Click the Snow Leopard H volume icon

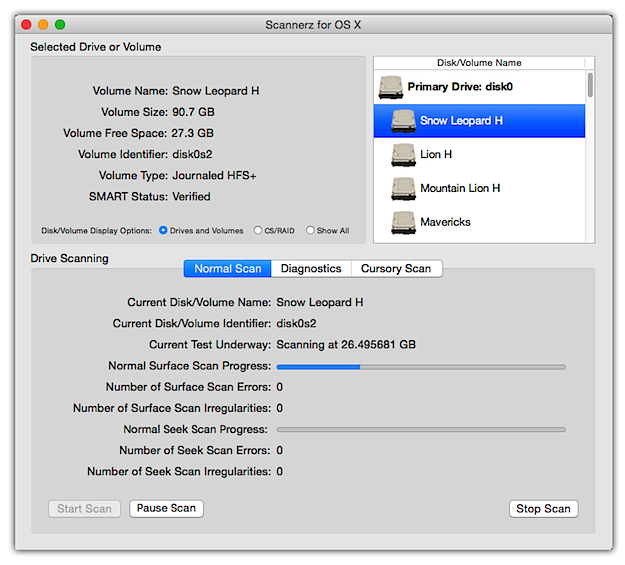403,121
